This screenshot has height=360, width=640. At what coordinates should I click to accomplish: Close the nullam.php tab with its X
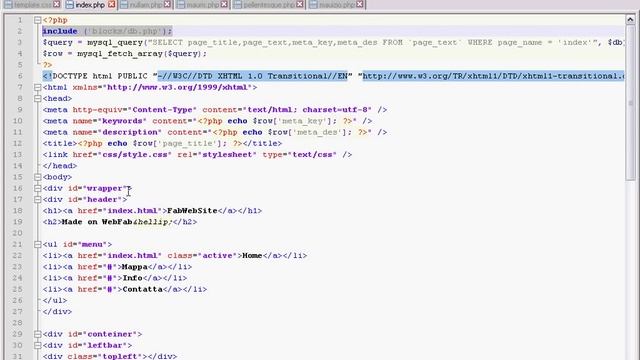(167, 4)
